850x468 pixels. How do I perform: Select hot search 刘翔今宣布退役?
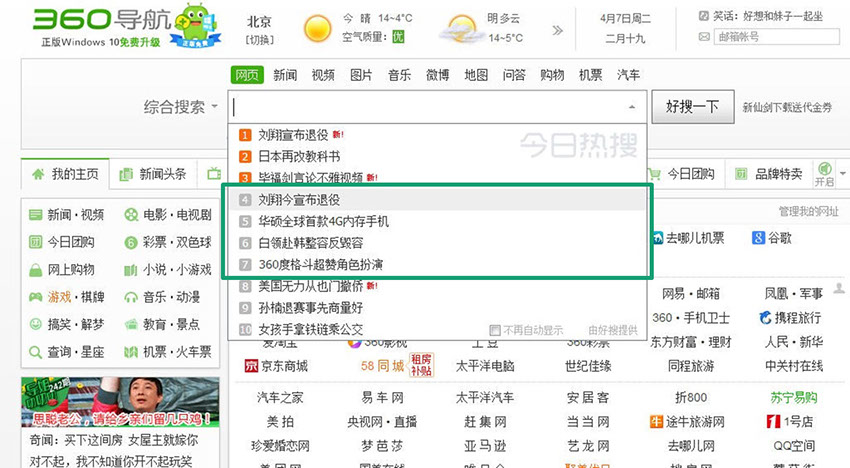(298, 200)
